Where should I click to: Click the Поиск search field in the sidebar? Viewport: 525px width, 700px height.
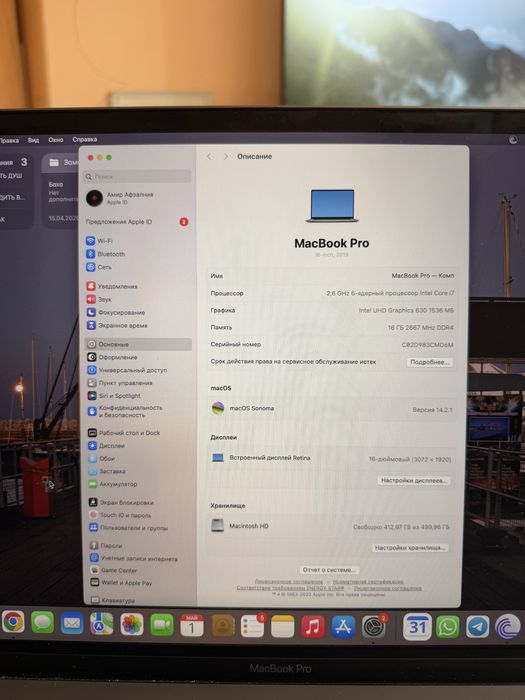point(137,176)
